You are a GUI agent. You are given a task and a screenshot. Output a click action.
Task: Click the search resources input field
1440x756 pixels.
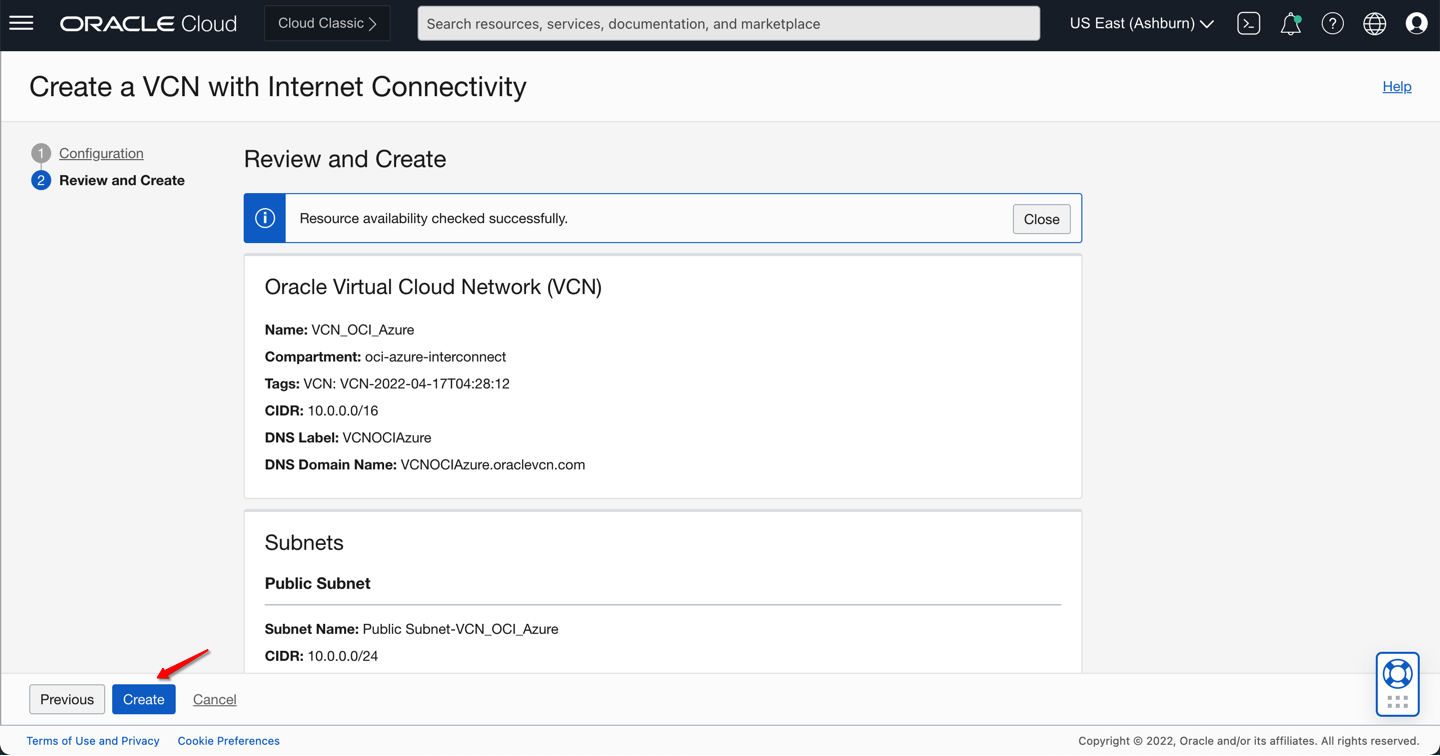pos(728,23)
